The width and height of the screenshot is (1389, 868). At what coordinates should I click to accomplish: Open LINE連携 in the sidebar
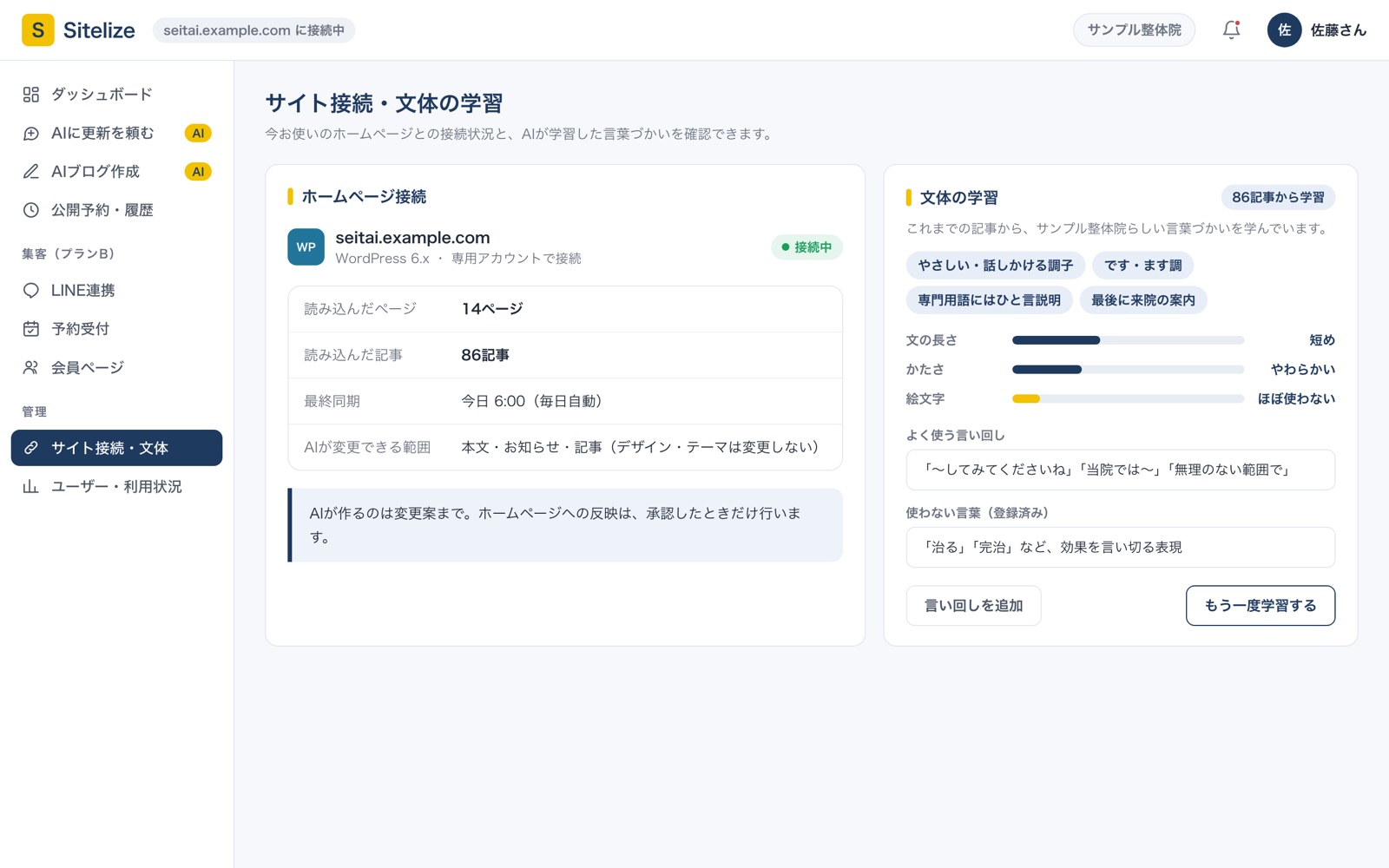point(116,291)
